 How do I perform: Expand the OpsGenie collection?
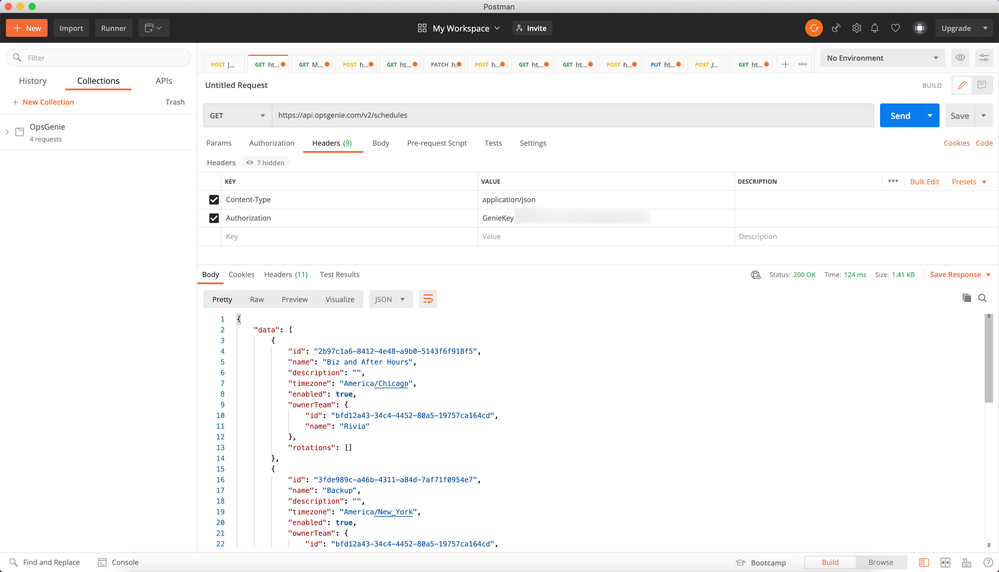tap(7, 132)
